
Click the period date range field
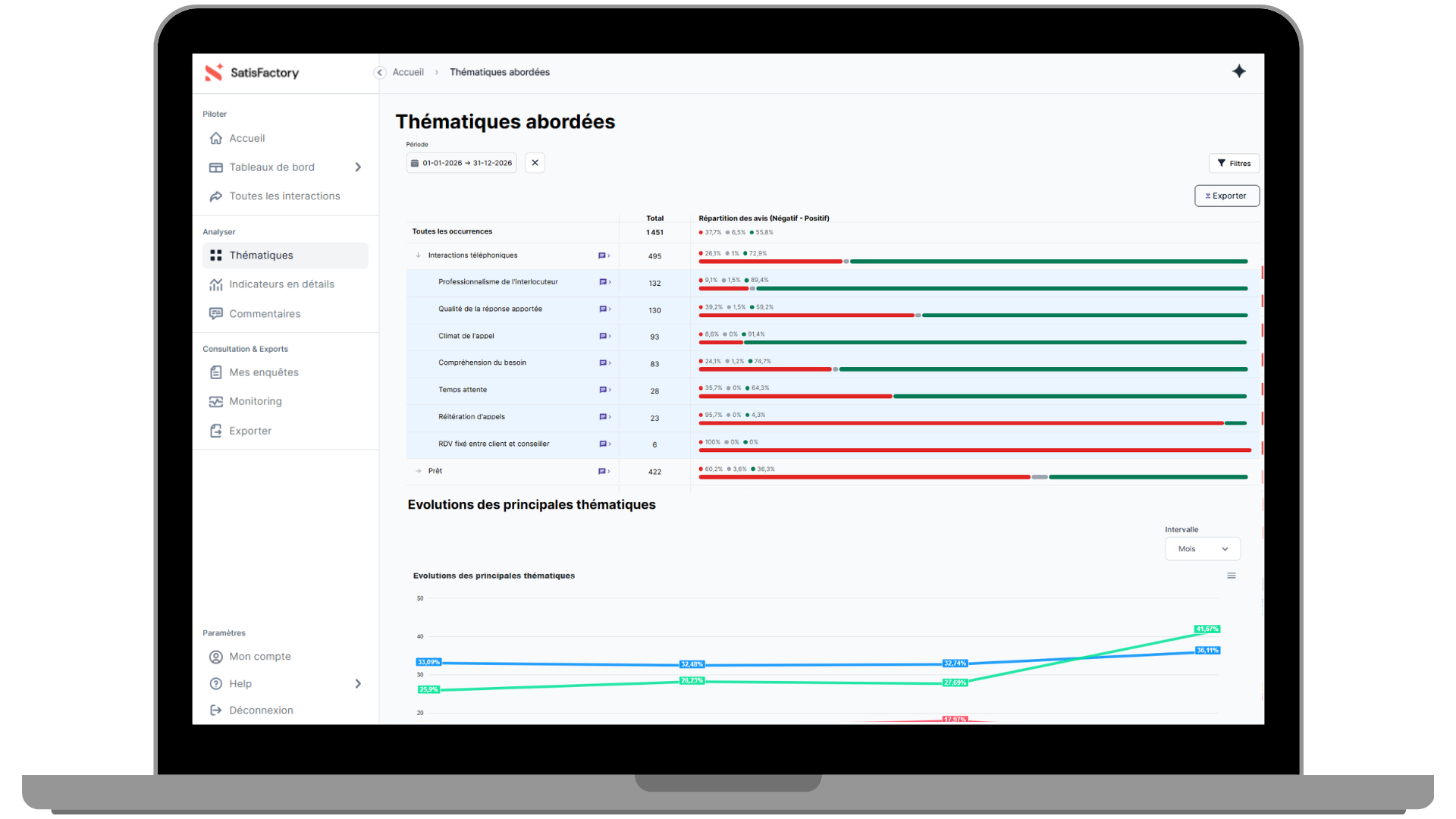click(462, 163)
